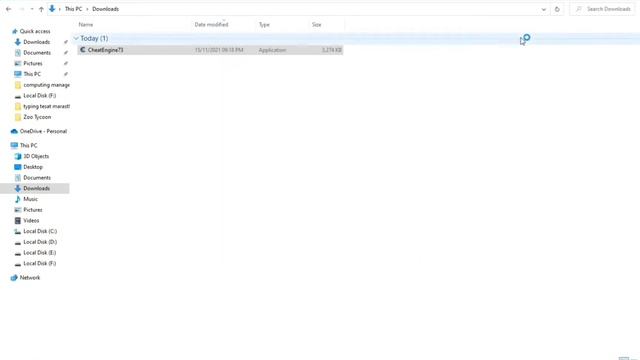Click the OneDrive cloud icon
Viewport: 640px width, 360px height.
coord(14,131)
